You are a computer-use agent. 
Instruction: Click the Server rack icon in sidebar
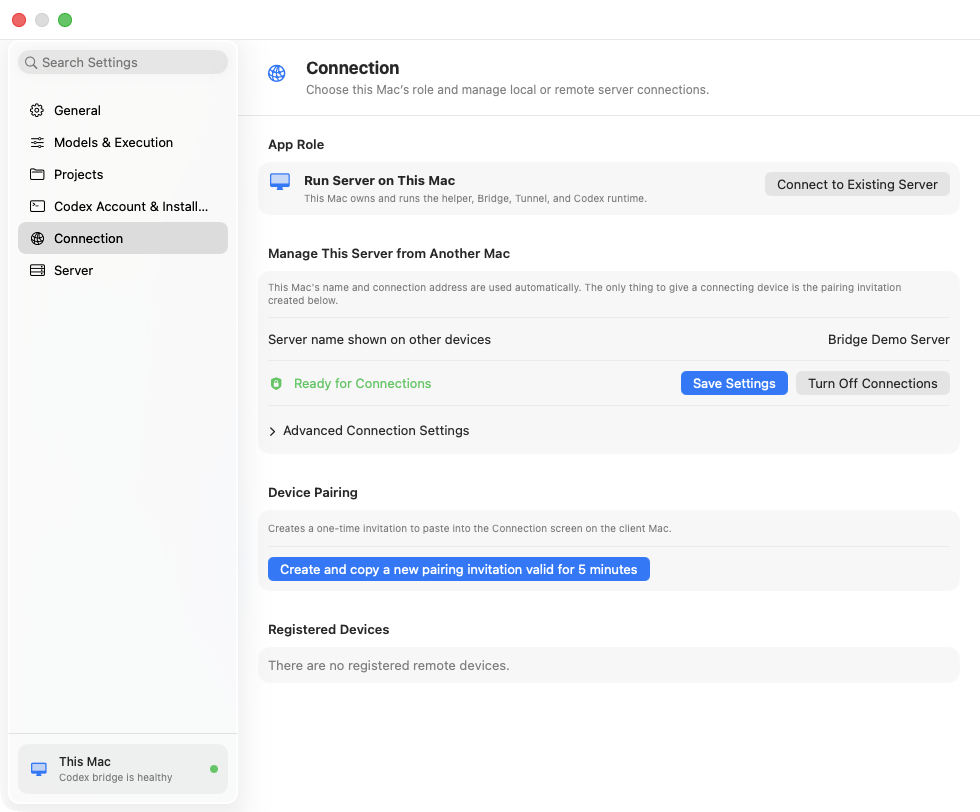37,270
